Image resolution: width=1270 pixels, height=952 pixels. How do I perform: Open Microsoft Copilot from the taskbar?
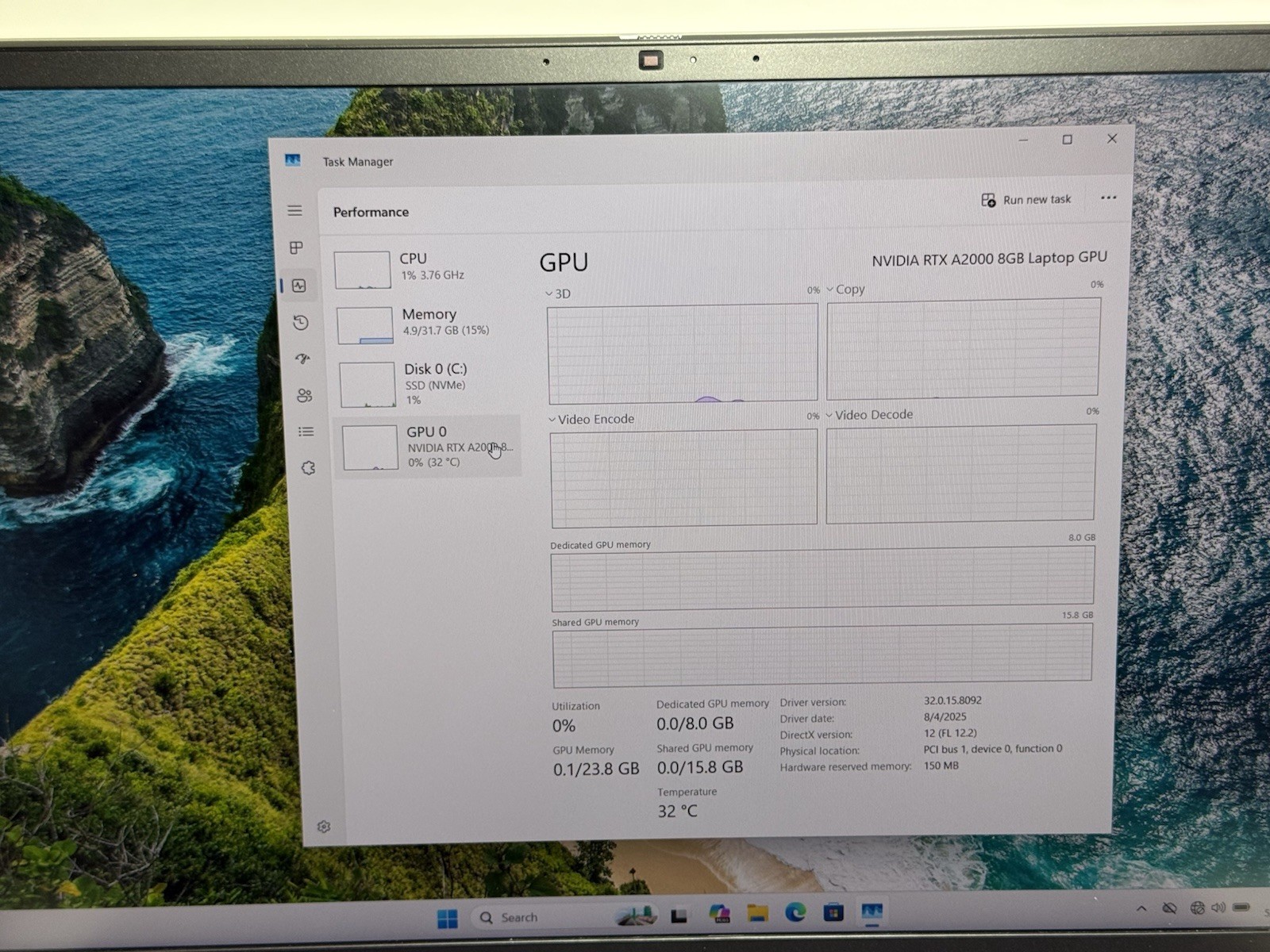(720, 914)
